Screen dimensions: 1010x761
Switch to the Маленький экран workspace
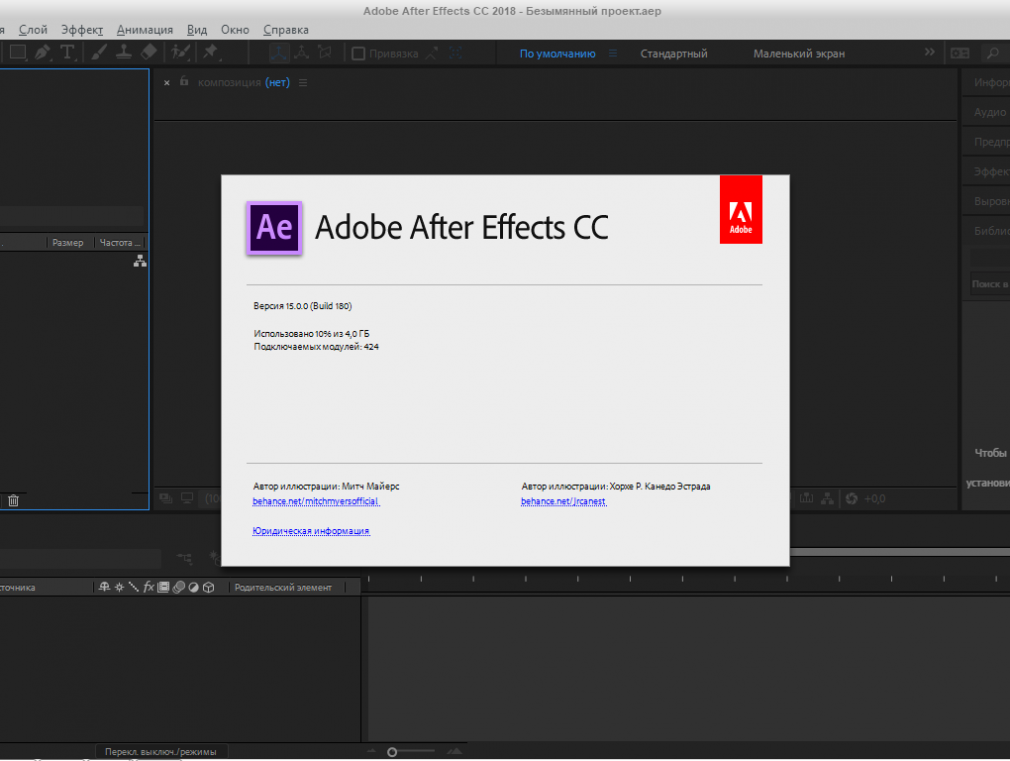[x=799, y=54]
